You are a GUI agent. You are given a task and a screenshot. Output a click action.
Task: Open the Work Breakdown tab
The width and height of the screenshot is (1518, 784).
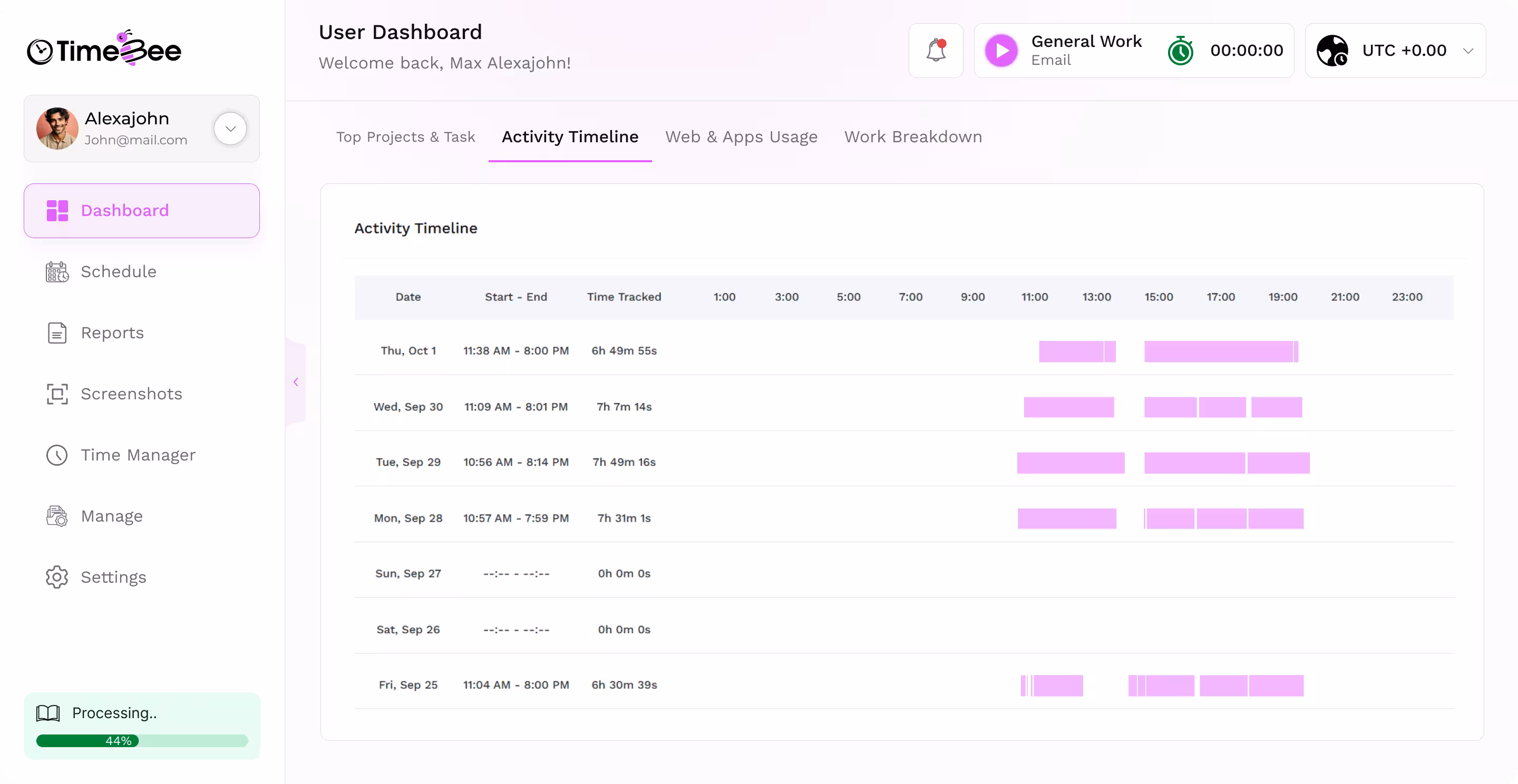tap(913, 137)
